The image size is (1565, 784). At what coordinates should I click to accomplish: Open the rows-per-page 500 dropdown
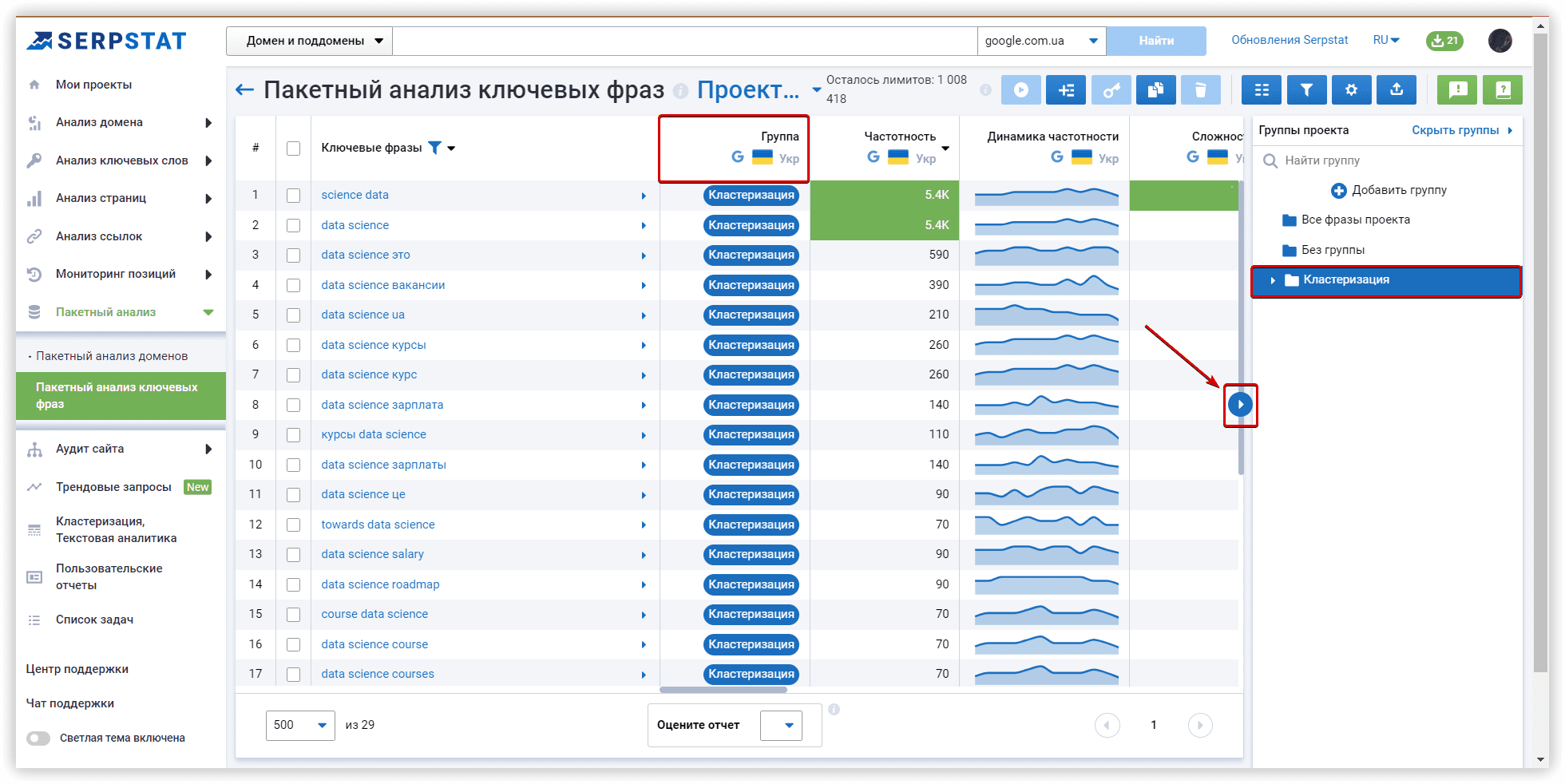click(299, 725)
